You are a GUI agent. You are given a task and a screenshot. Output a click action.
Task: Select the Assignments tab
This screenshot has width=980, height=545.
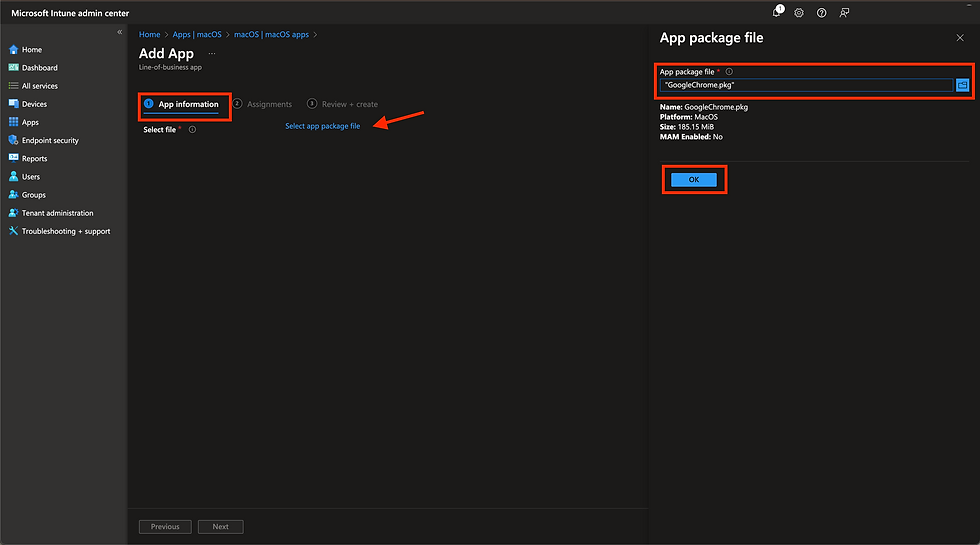click(262, 104)
